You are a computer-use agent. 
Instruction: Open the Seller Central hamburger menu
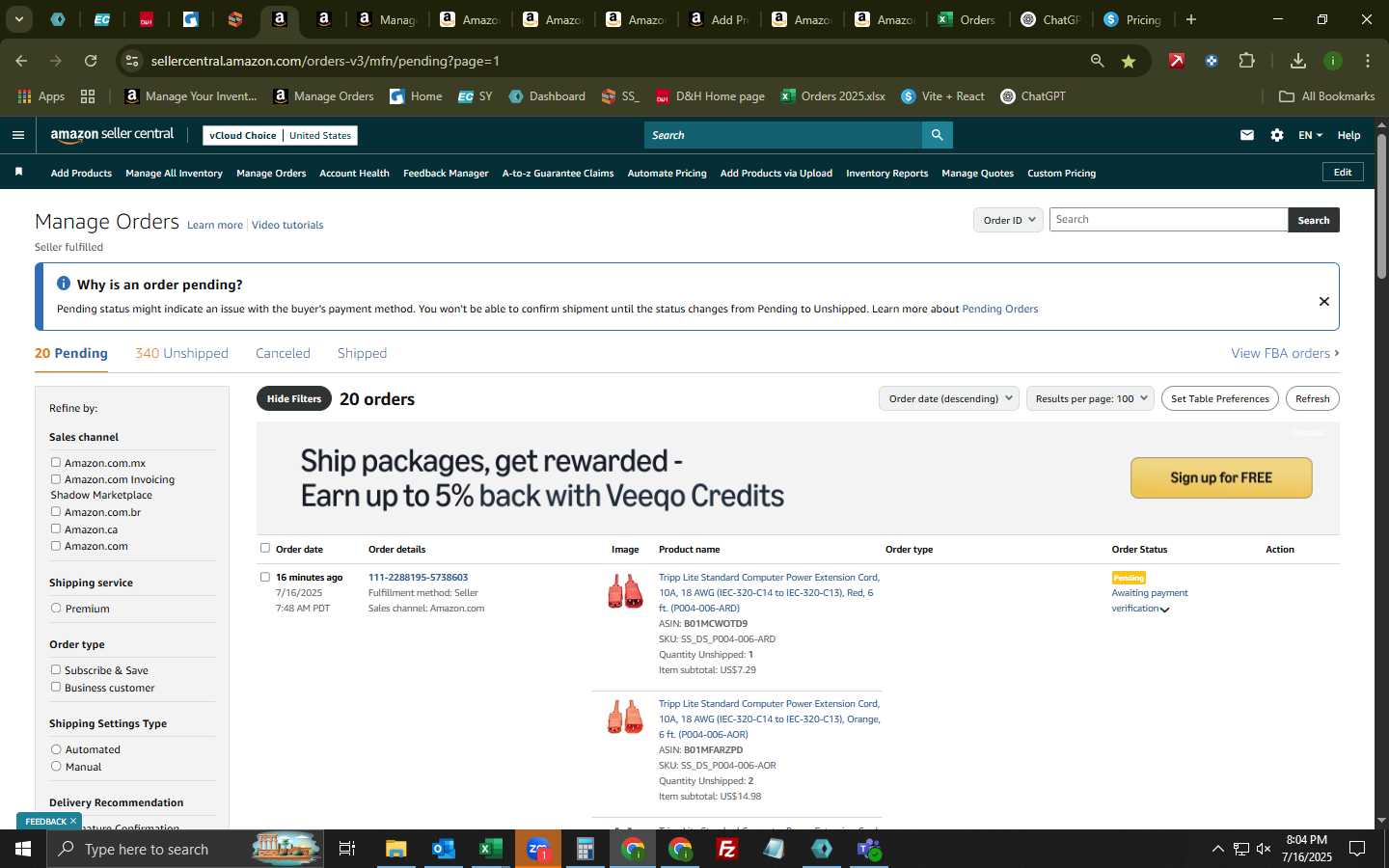coord(17,135)
